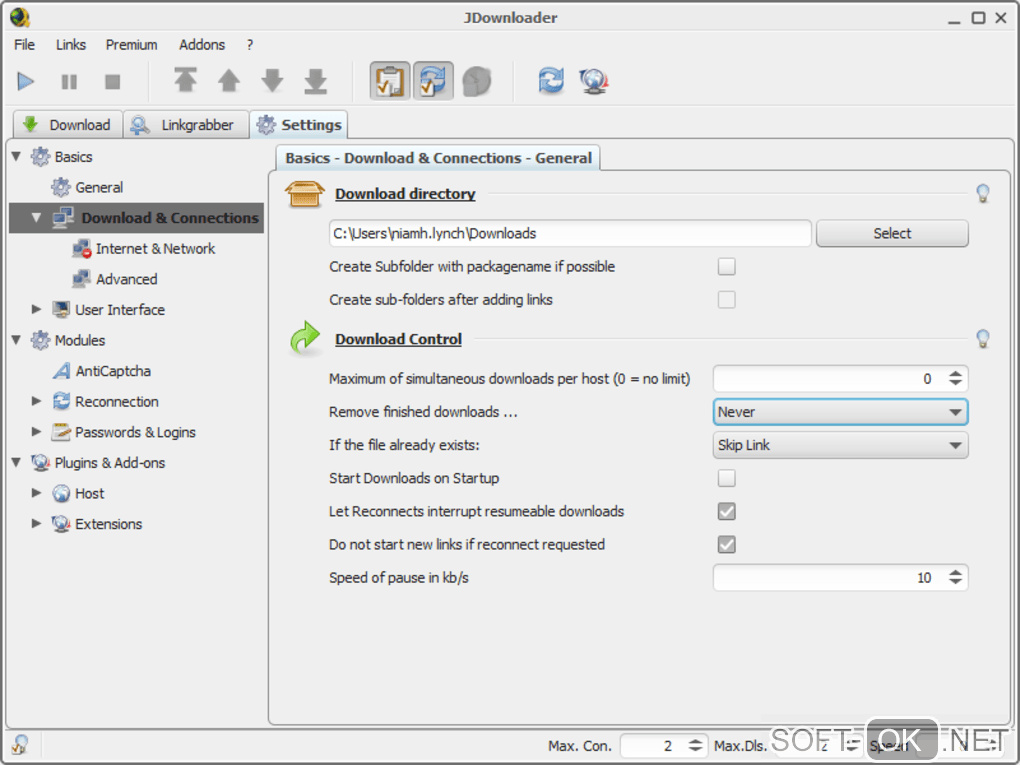
Task: Pause downloads with the pause button
Action: point(69,82)
